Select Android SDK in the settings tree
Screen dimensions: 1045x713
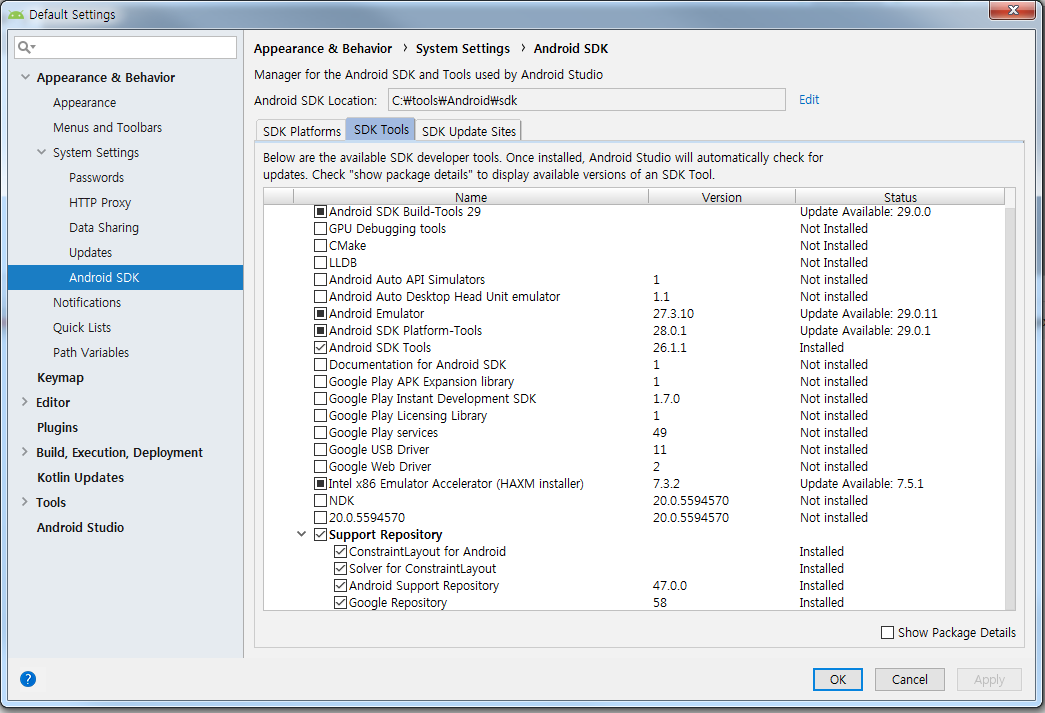click(x=125, y=277)
